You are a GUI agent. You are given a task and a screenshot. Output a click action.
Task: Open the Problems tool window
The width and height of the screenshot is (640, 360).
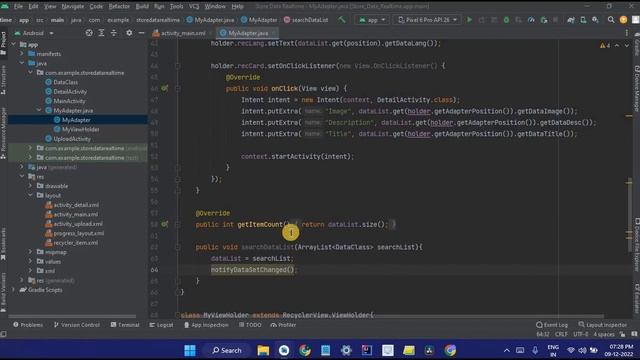(28, 325)
